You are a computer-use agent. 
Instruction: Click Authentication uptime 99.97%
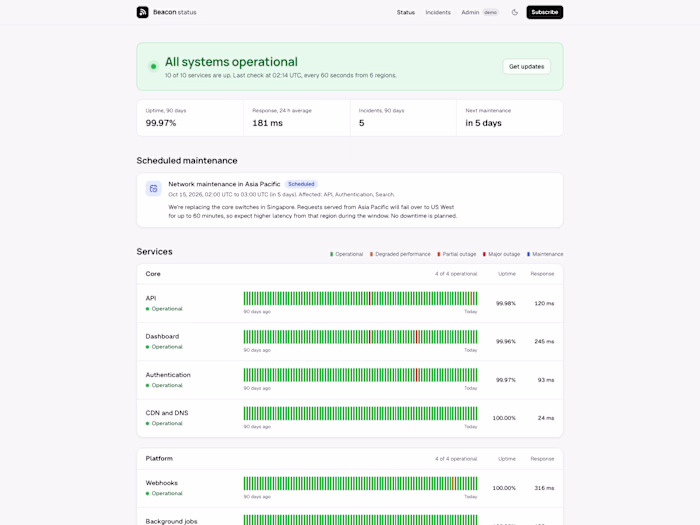(x=505, y=380)
